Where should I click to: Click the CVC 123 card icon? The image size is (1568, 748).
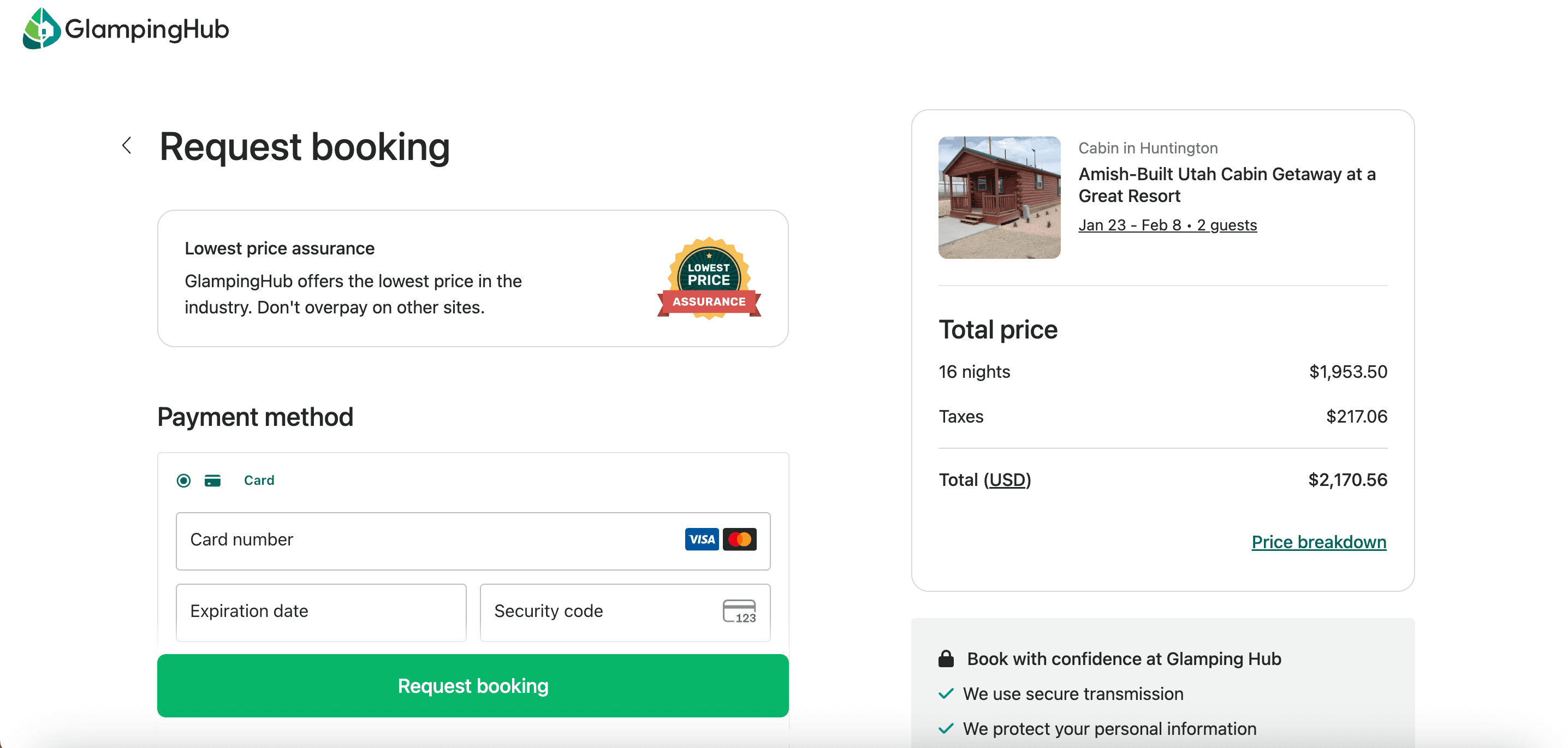(x=739, y=611)
